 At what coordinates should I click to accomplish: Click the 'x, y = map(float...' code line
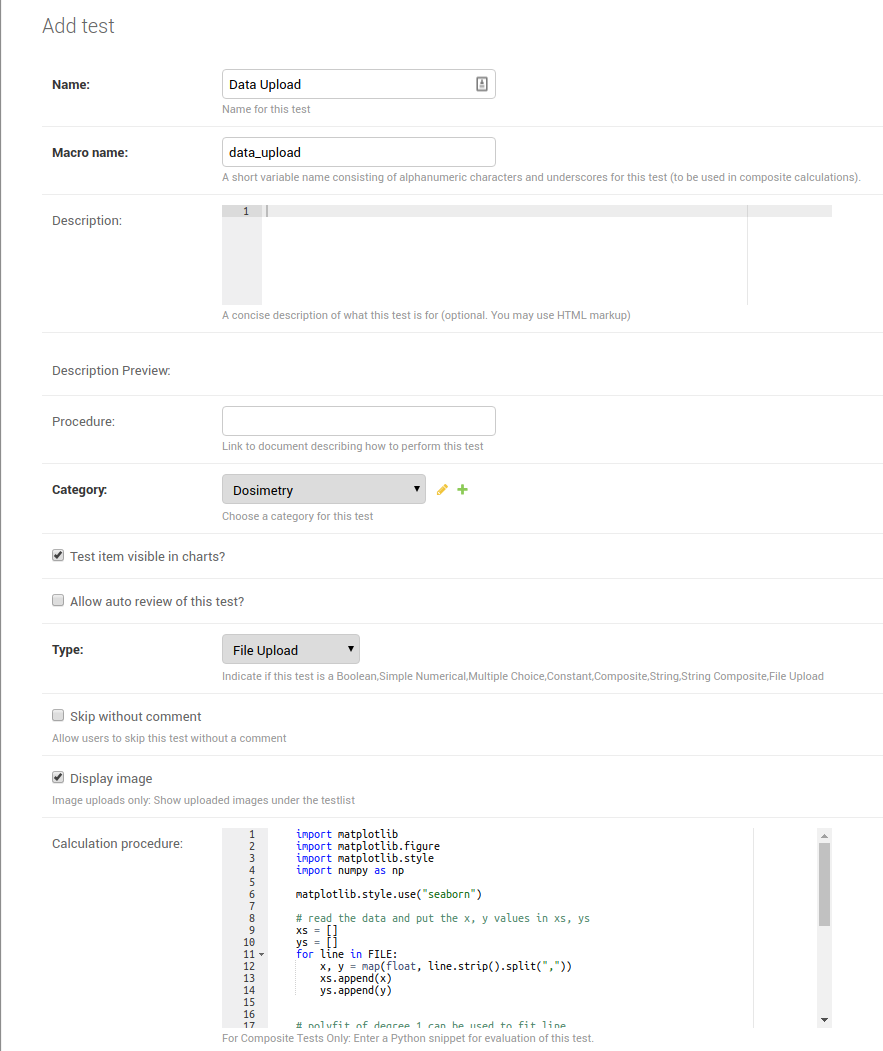pos(446,967)
